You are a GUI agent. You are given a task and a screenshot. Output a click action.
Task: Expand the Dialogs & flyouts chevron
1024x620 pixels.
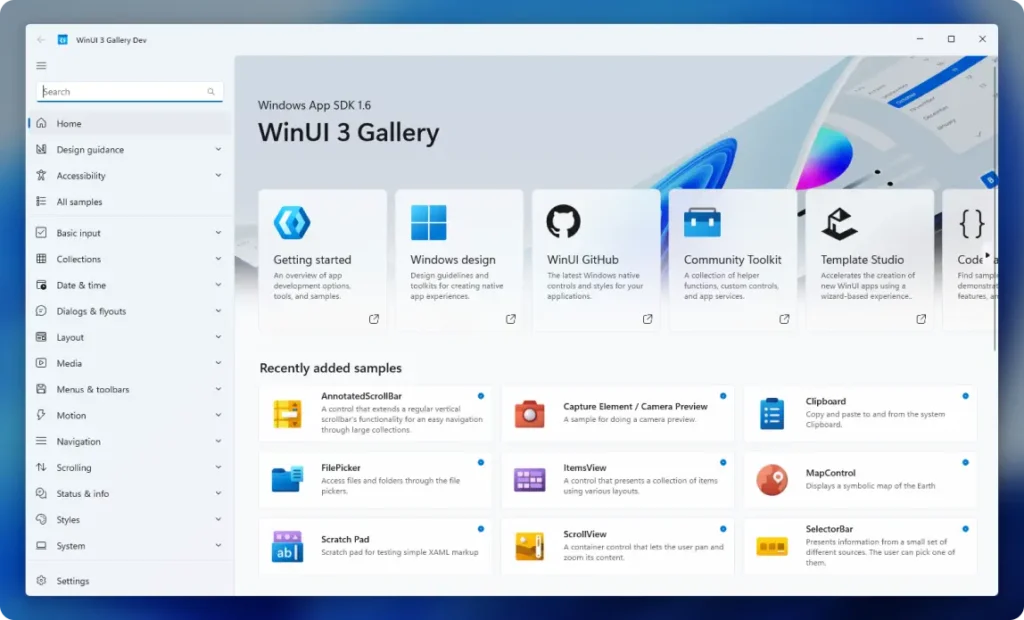pos(218,310)
